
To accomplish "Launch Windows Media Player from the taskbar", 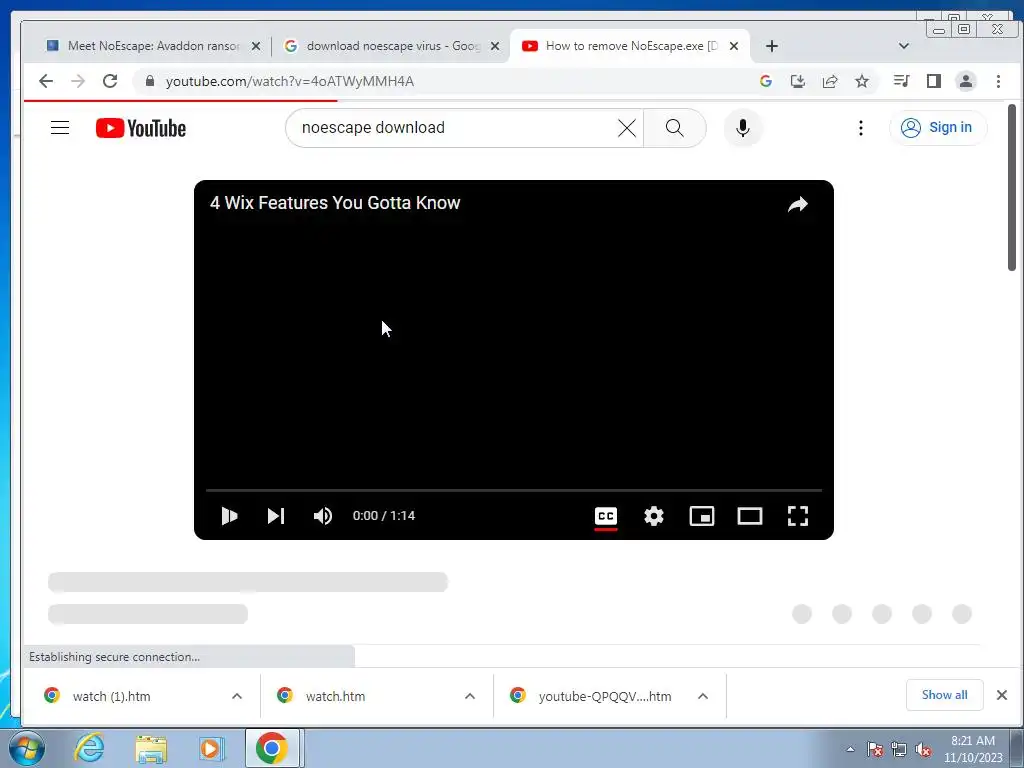I will click(210, 748).
